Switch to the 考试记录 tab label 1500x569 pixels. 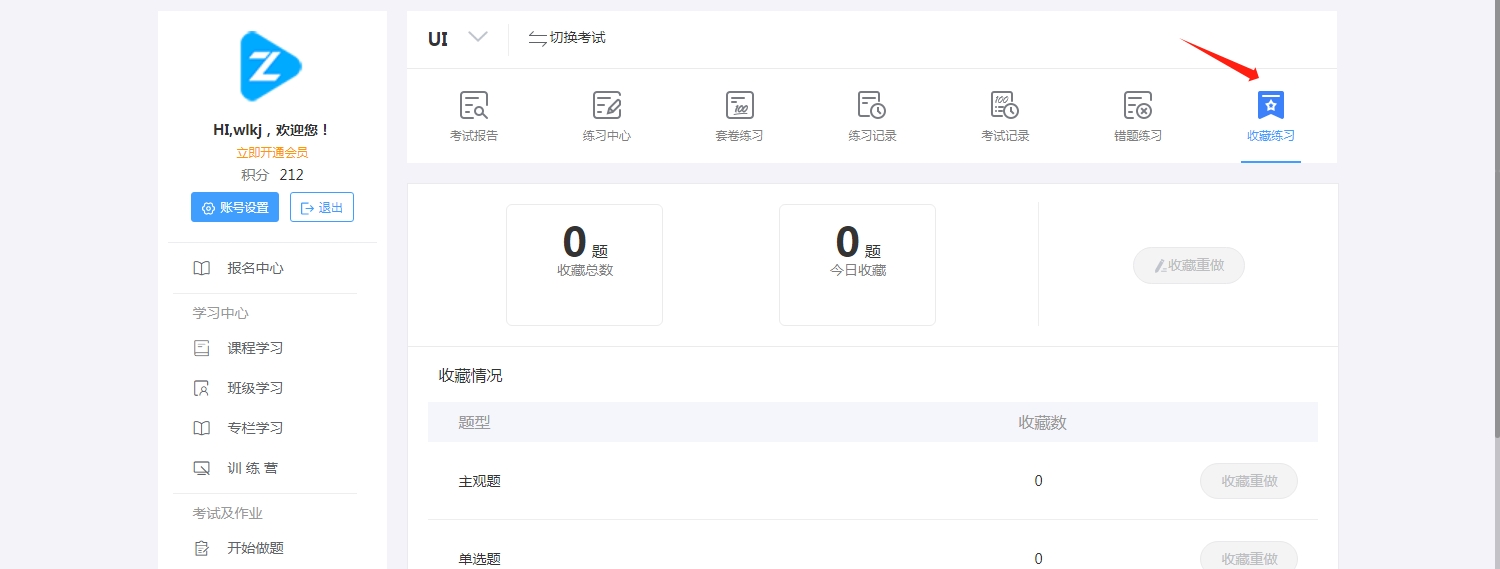point(1005,136)
